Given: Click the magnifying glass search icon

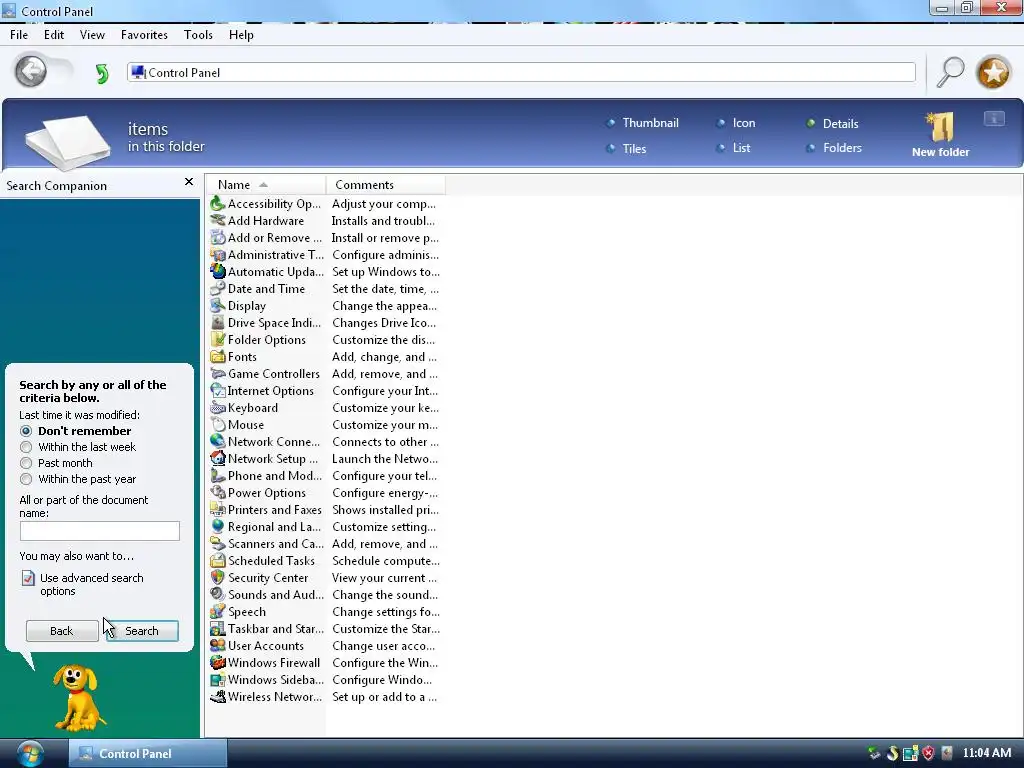Looking at the screenshot, I should pyautogui.click(x=950, y=71).
